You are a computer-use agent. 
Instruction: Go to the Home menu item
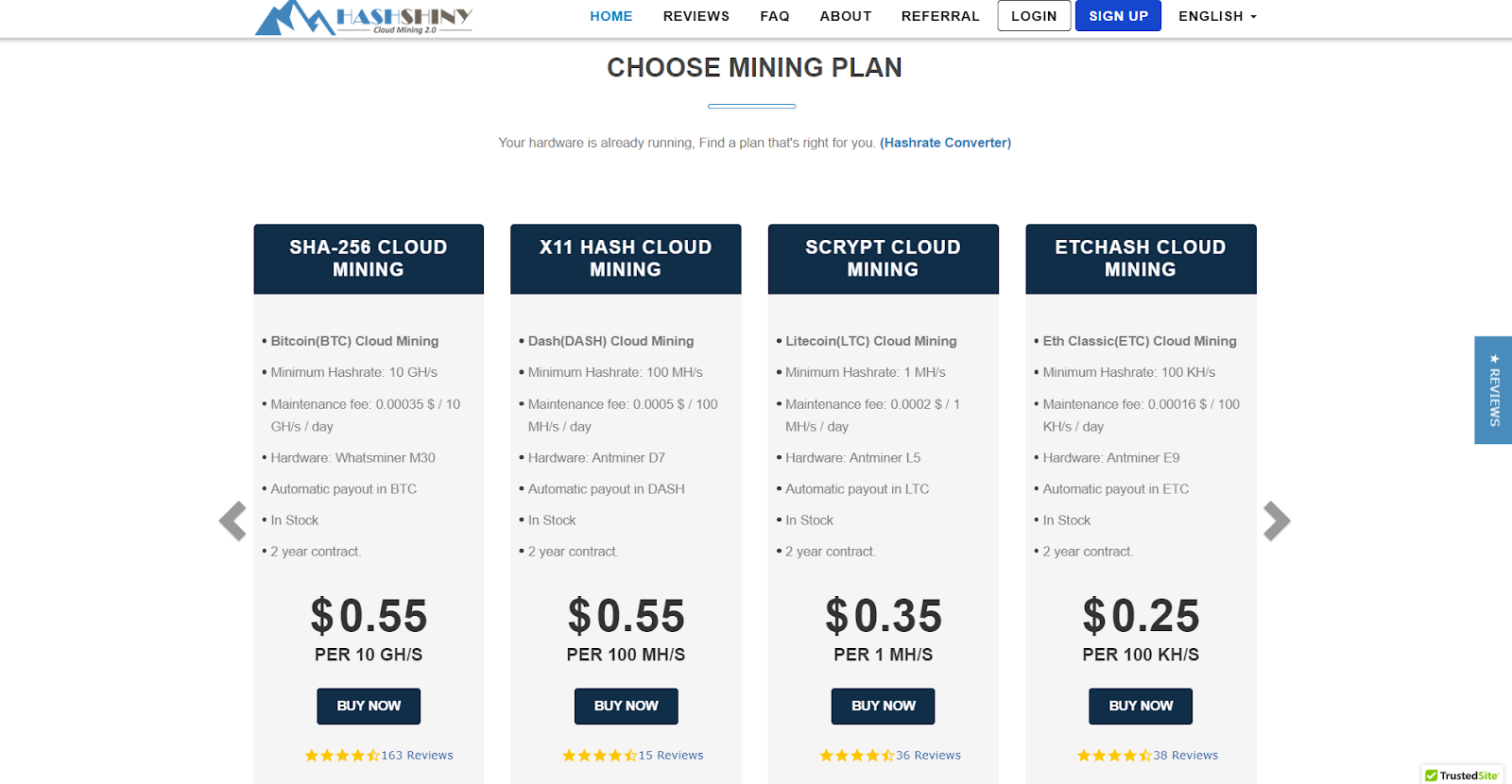point(611,16)
